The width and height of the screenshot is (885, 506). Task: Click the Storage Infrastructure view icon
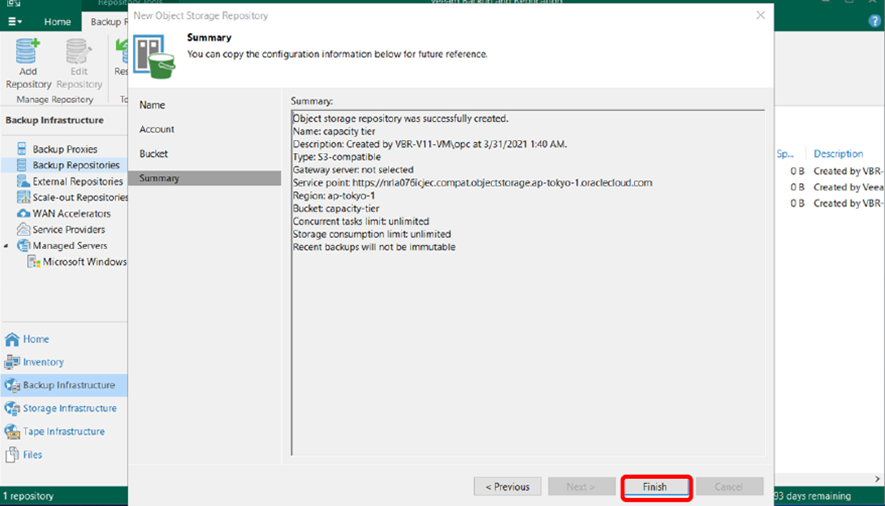pyautogui.click(x=12, y=408)
